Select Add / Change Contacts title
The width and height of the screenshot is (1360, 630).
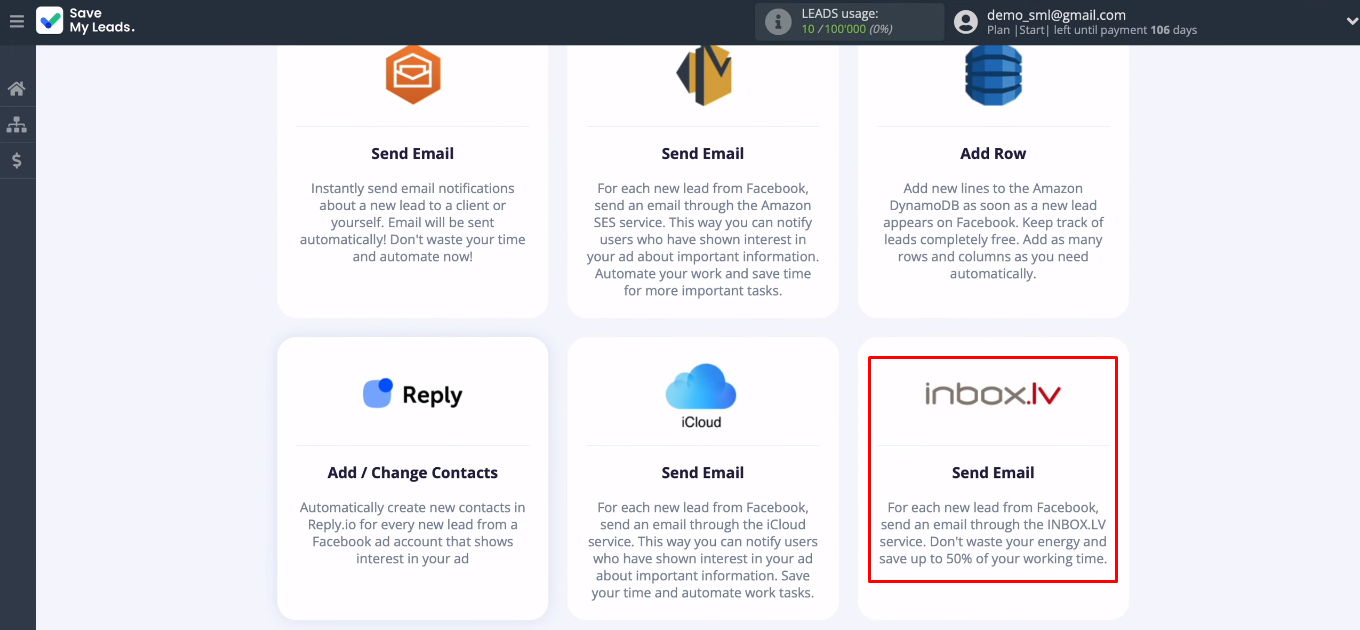coord(413,472)
